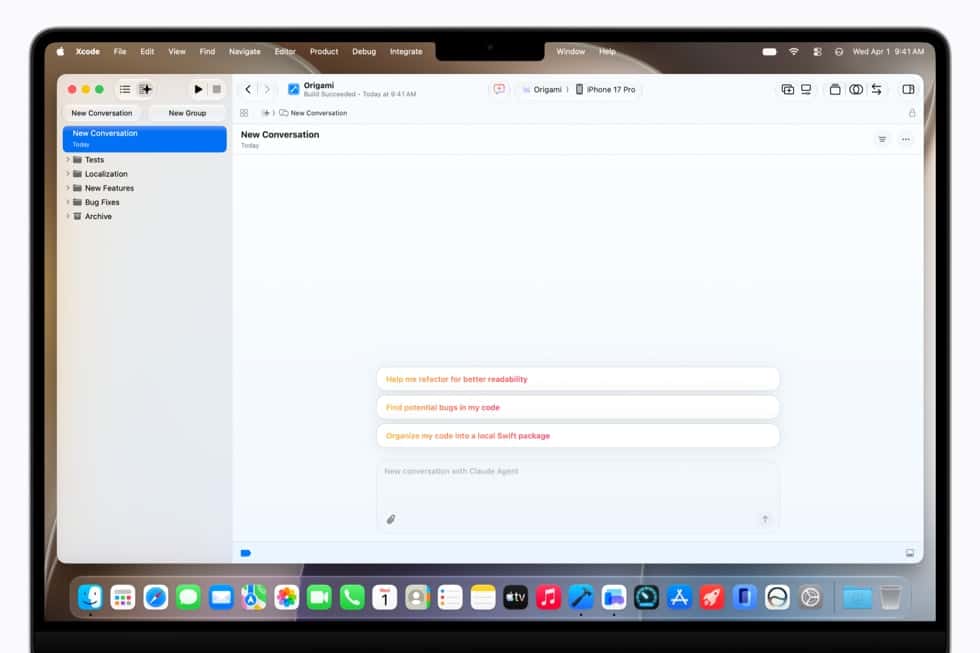Click the code review arrows icon
This screenshot has width=980, height=653.
(877, 89)
